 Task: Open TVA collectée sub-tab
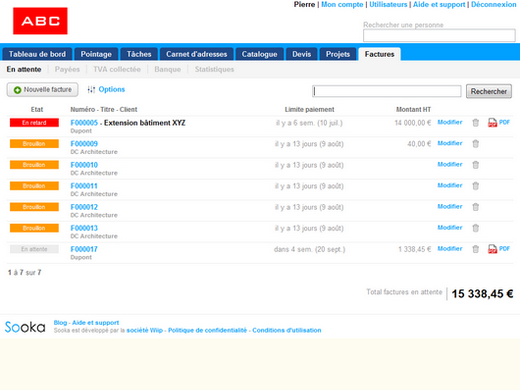tap(117, 69)
